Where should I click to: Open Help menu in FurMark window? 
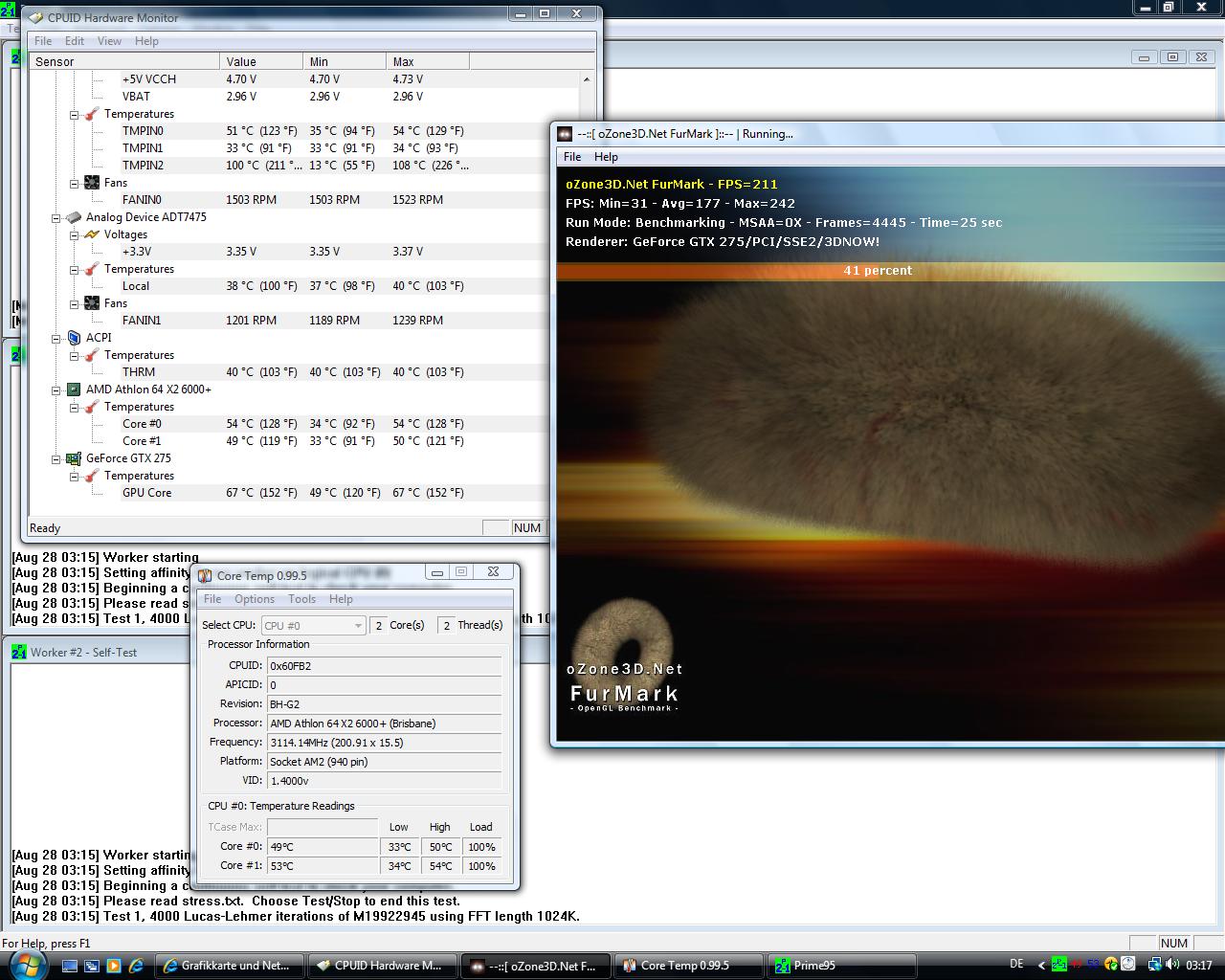click(x=606, y=157)
